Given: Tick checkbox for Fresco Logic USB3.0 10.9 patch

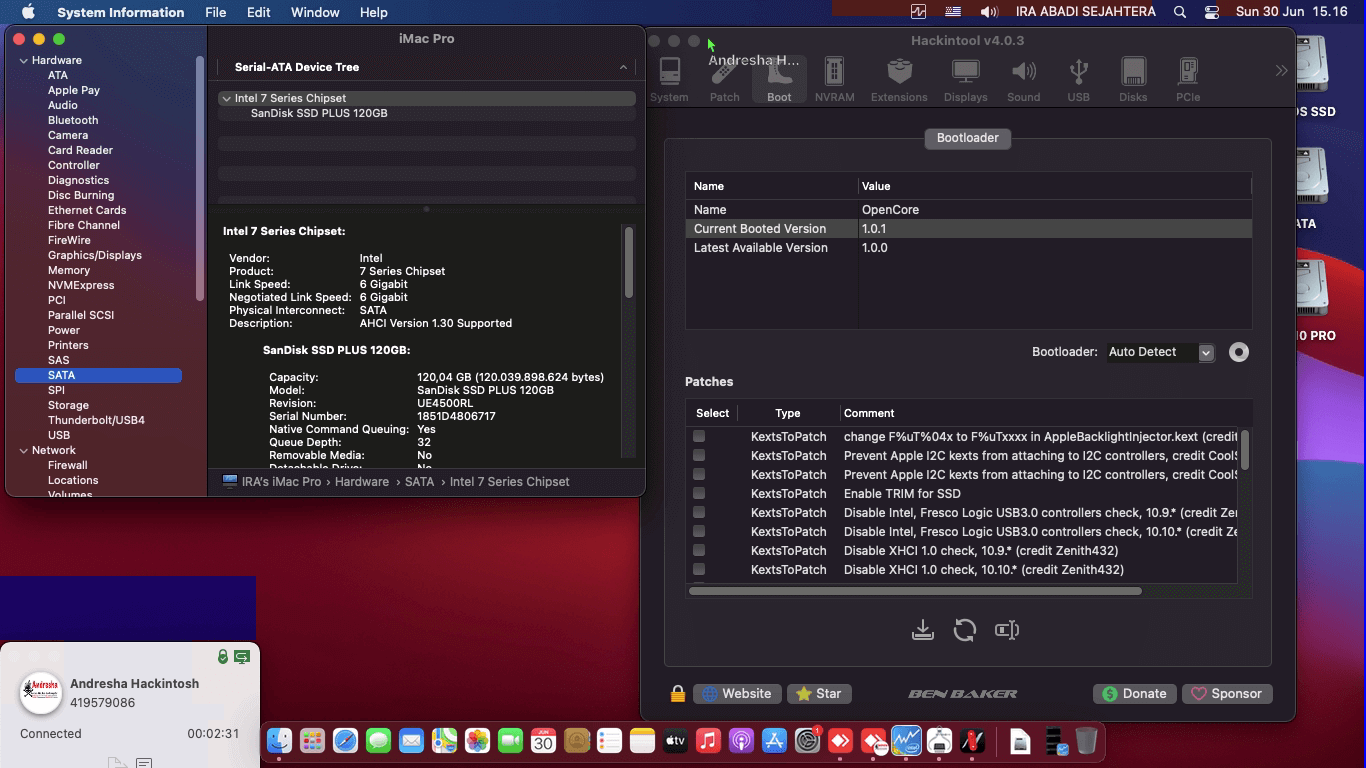Looking at the screenshot, I should [699, 512].
